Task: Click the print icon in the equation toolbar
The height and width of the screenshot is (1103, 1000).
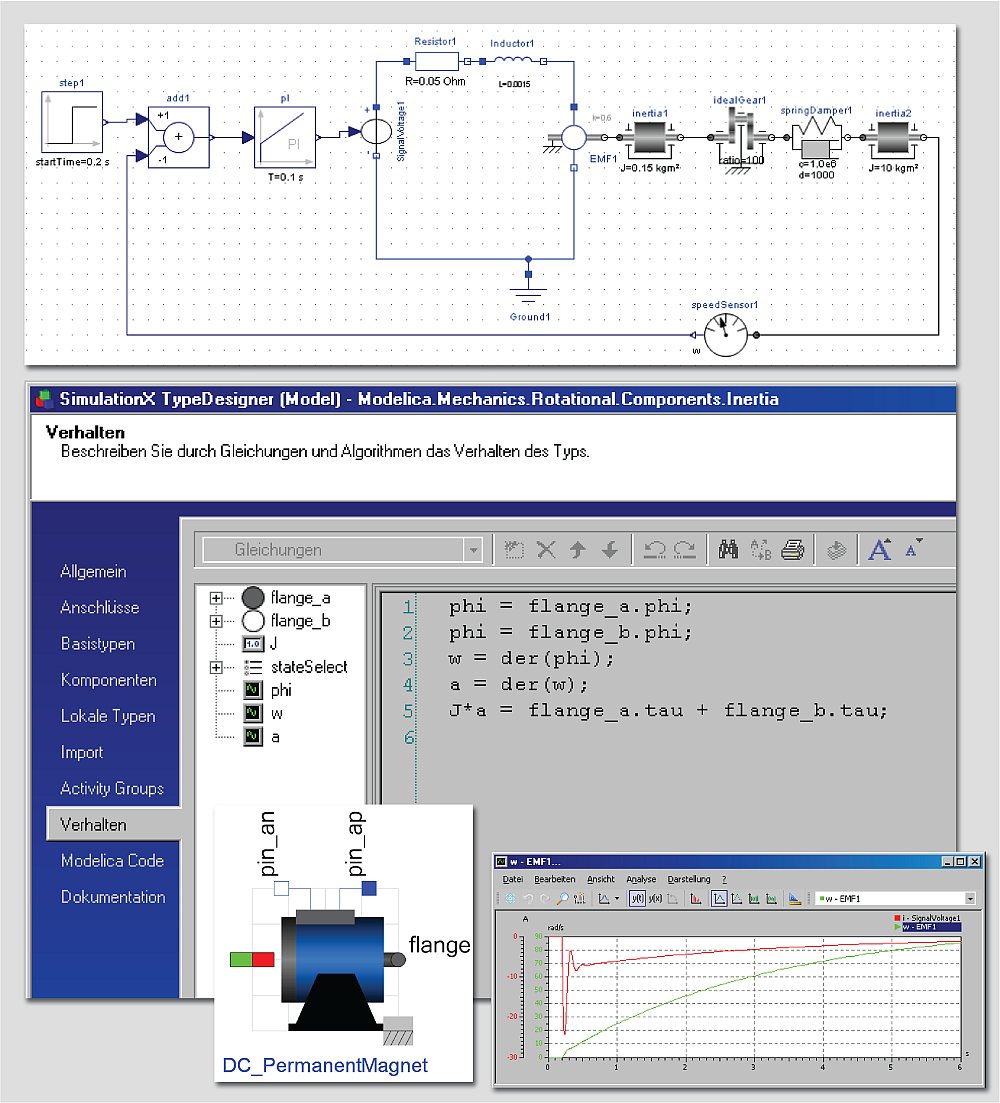Action: 792,549
